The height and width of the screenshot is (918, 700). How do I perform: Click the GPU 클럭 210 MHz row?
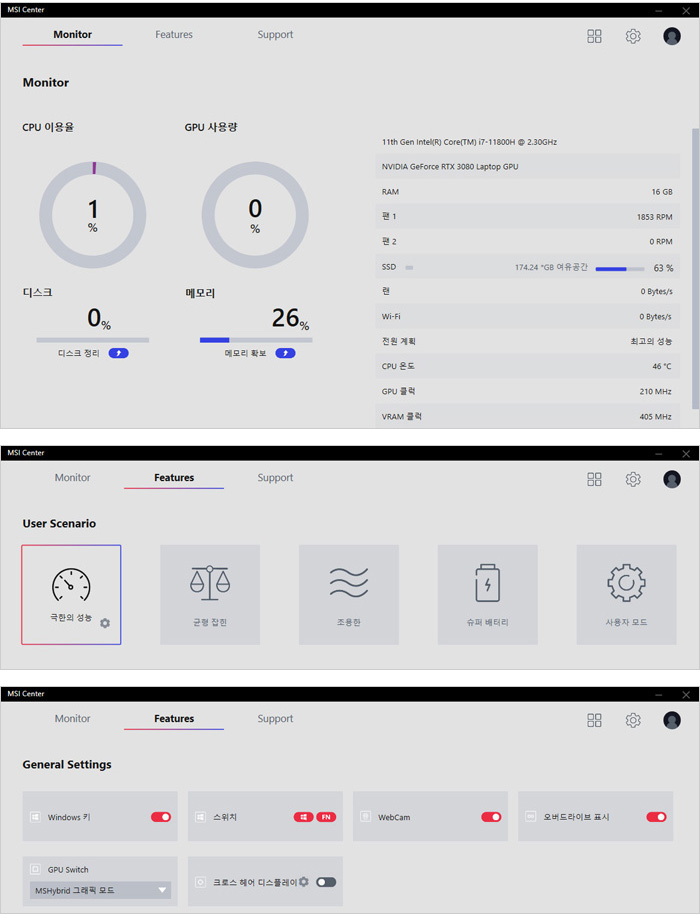(x=527, y=391)
